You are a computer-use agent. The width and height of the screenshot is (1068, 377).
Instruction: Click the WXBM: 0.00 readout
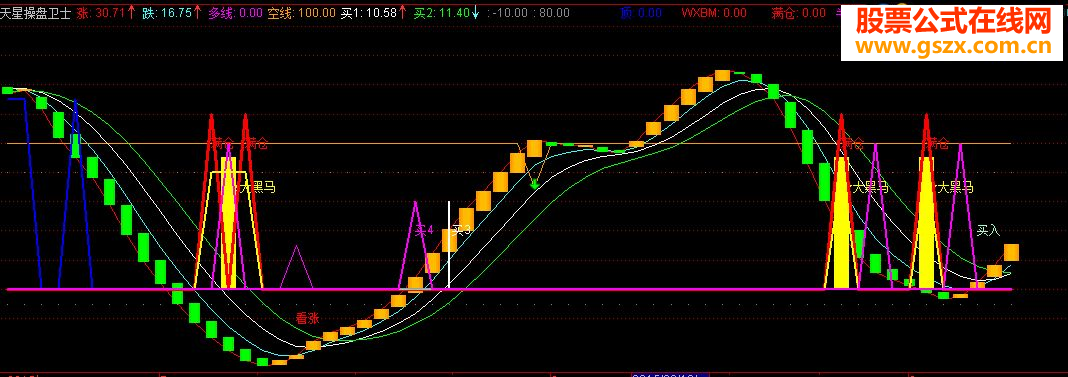click(714, 12)
